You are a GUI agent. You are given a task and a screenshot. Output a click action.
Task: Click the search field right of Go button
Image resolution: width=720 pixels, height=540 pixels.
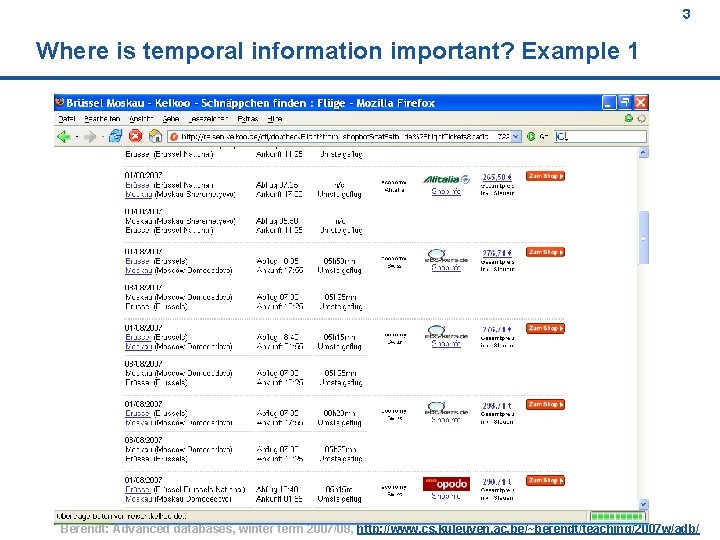600,136
